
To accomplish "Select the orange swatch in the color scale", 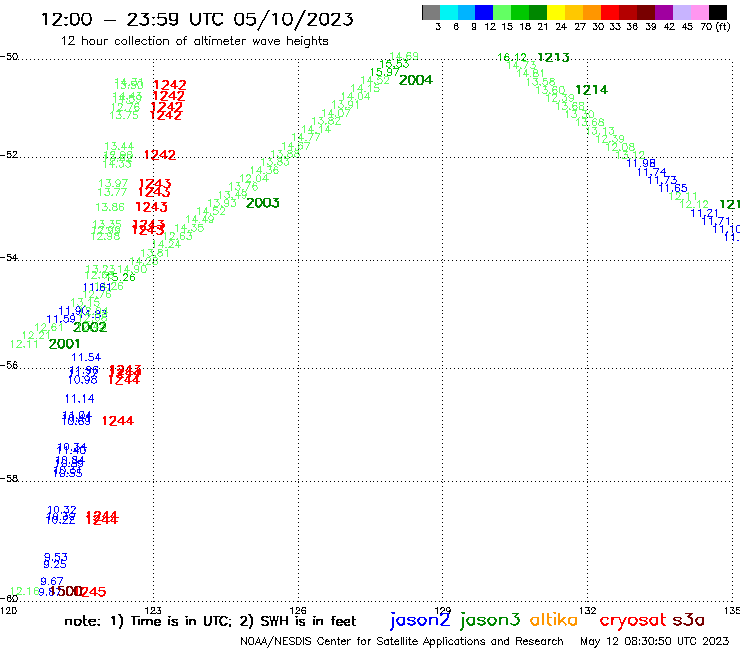I will coord(592,13).
